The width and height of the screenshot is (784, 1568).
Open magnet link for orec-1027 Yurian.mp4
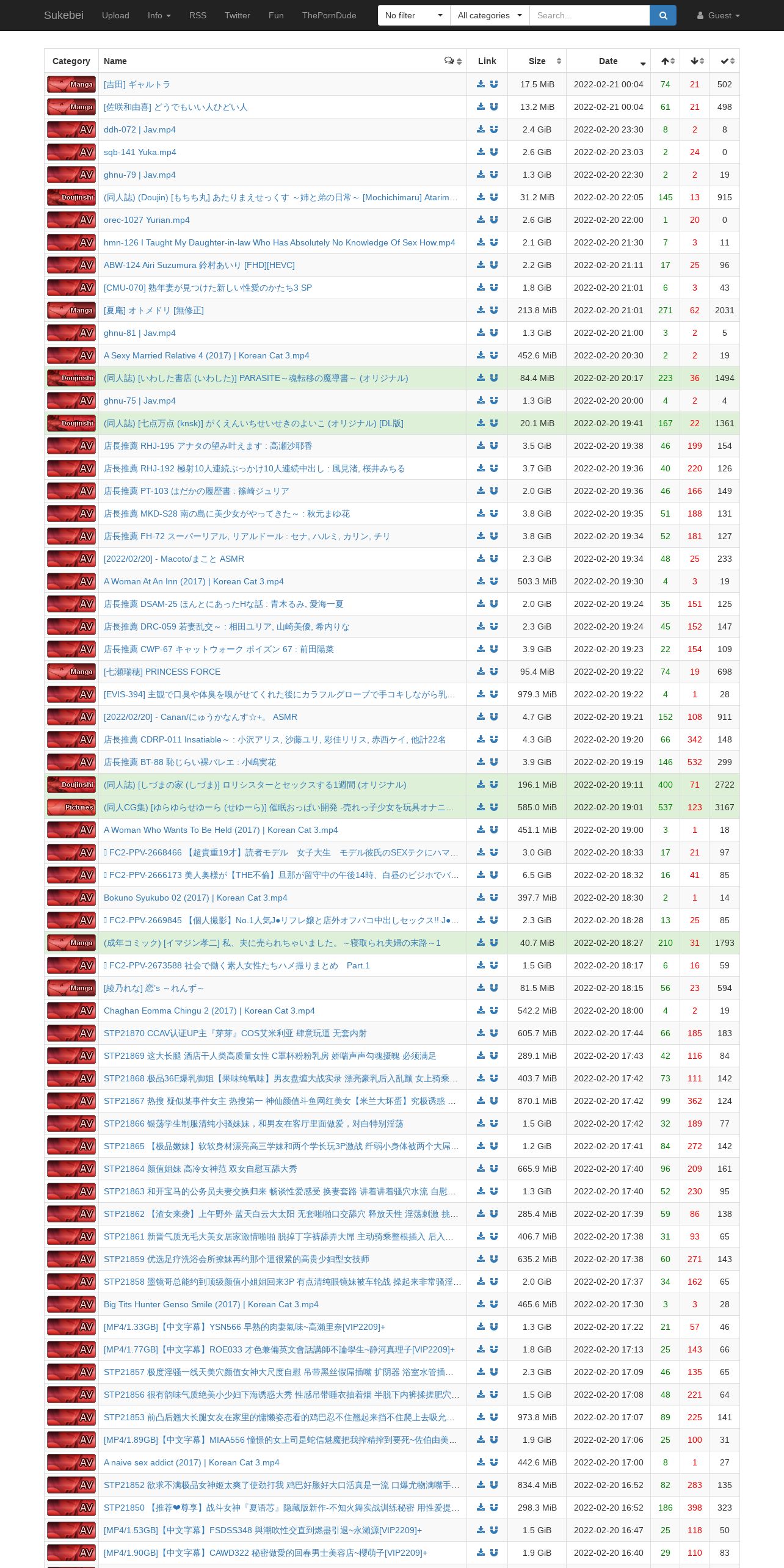tap(494, 220)
